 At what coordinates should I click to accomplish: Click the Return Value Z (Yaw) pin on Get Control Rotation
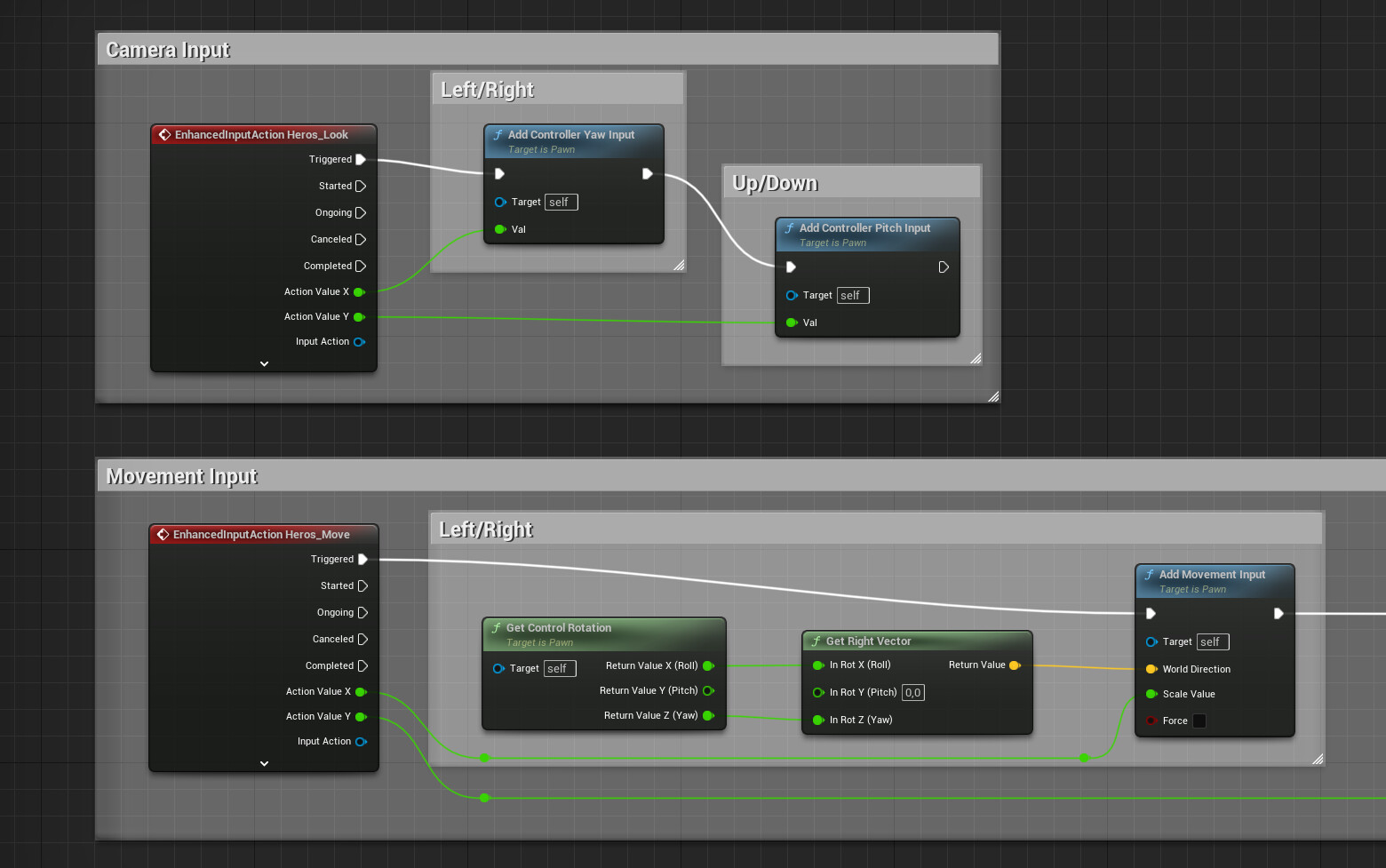708,715
